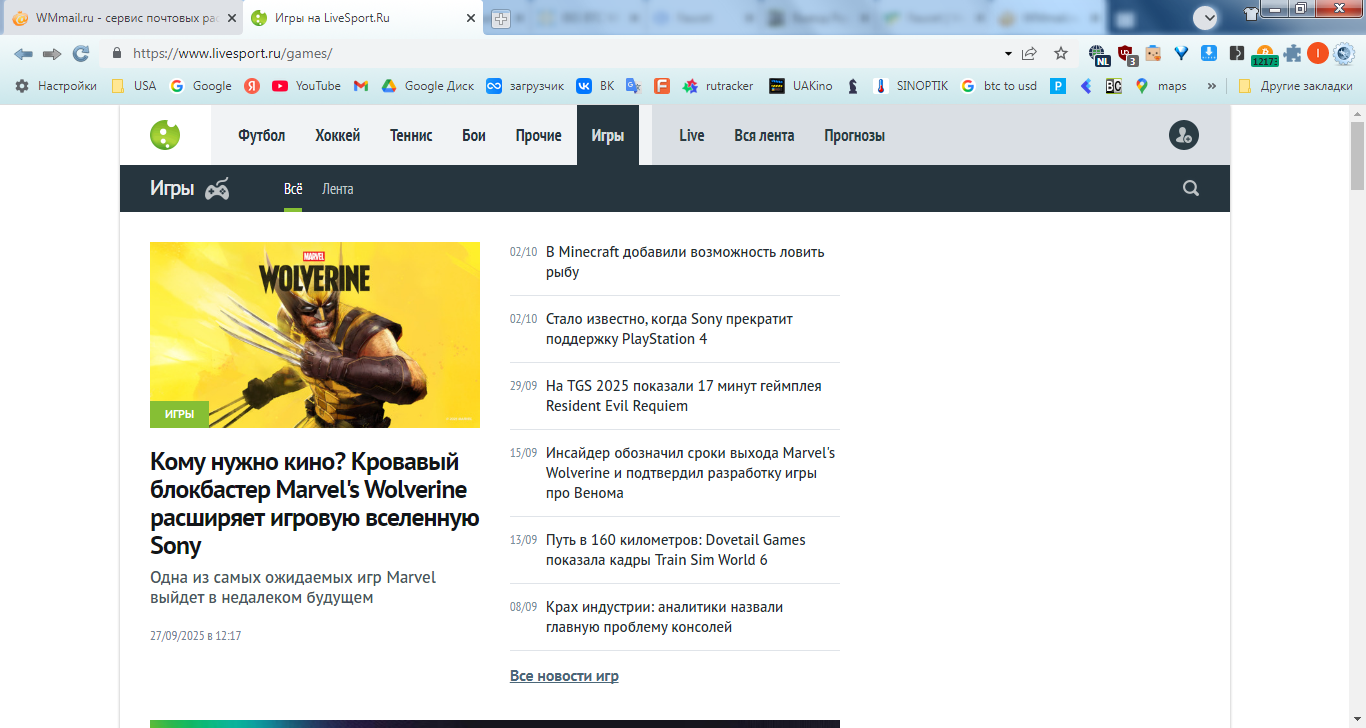Viewport: 1366px width, 728px height.
Task: Open the user profile icon on LiveSport
Action: (1184, 135)
